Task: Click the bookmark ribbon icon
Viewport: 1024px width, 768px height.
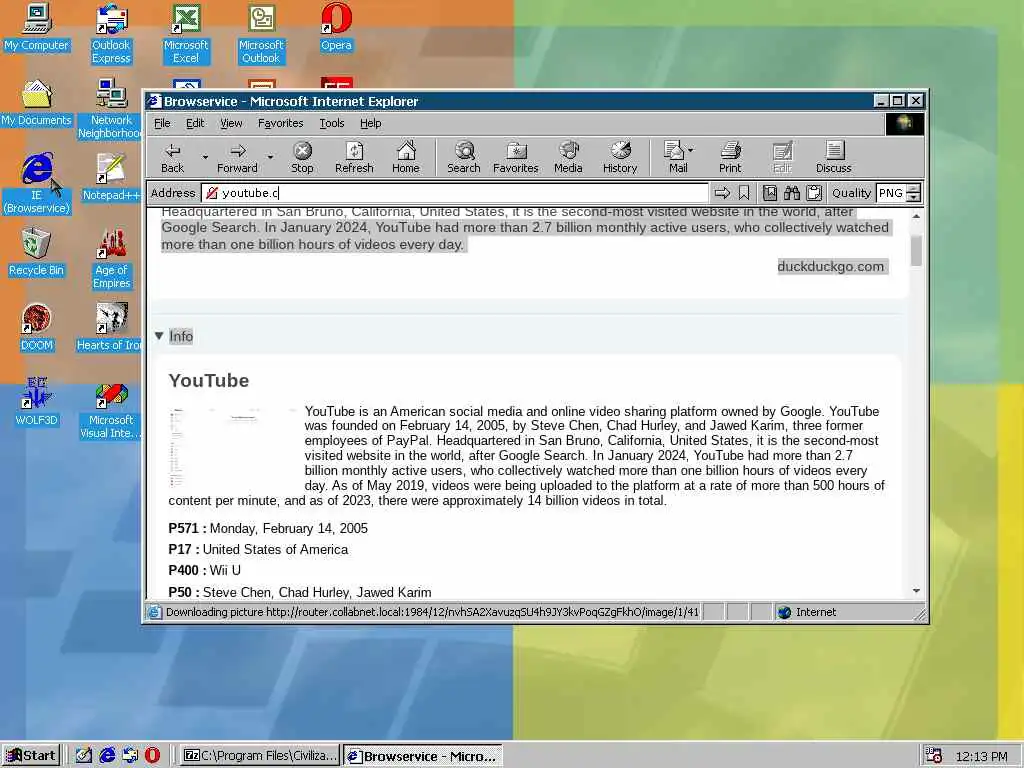Action: click(x=744, y=193)
